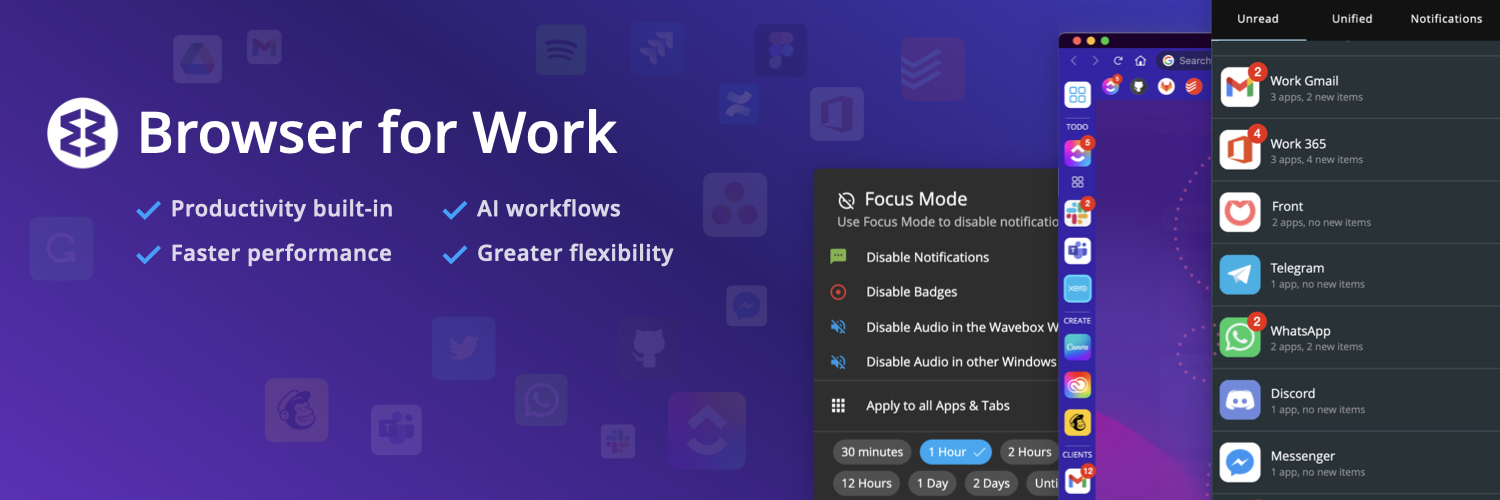Go back with the browser back arrow
This screenshot has width=1500, height=500.
(x=1074, y=61)
